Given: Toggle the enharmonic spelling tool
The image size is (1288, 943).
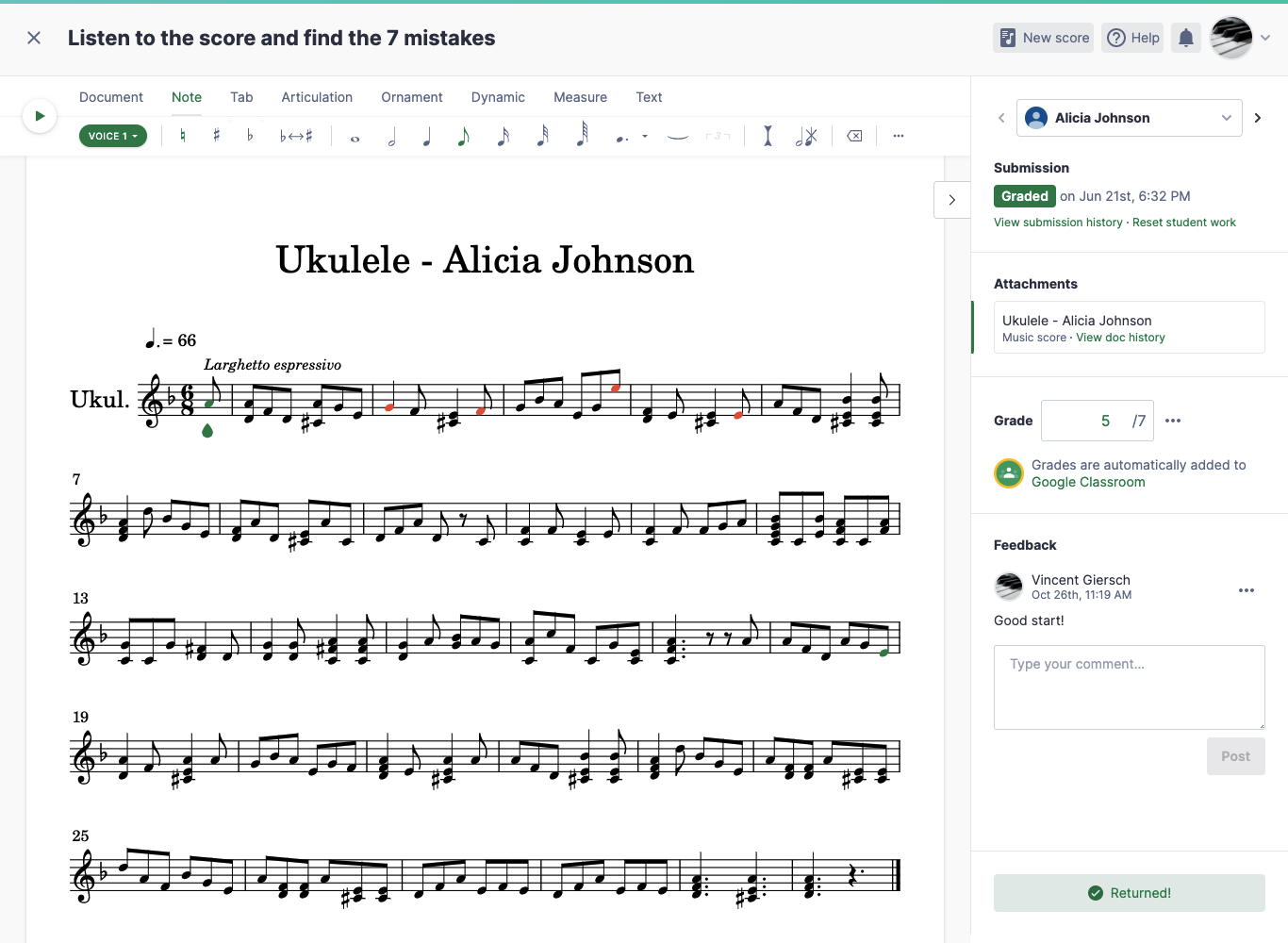Looking at the screenshot, I should click(296, 136).
